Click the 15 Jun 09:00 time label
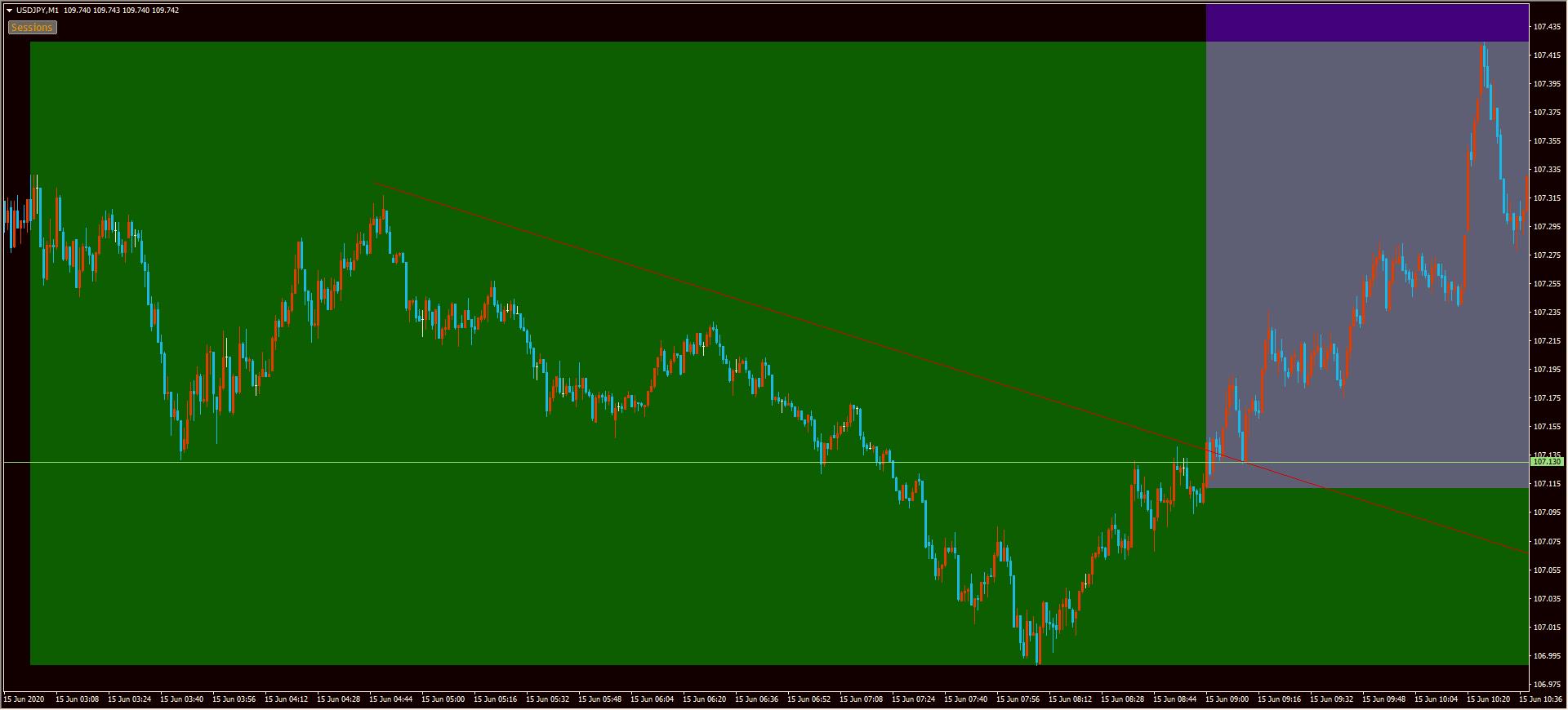Image resolution: width=1568 pixels, height=710 pixels. [x=1227, y=699]
